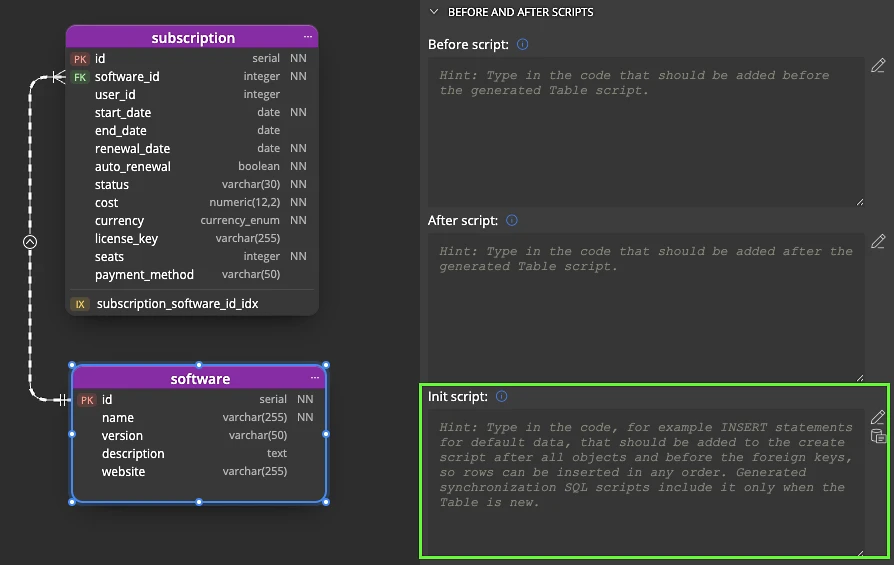Click the circled arrow on relationship line

[30, 242]
